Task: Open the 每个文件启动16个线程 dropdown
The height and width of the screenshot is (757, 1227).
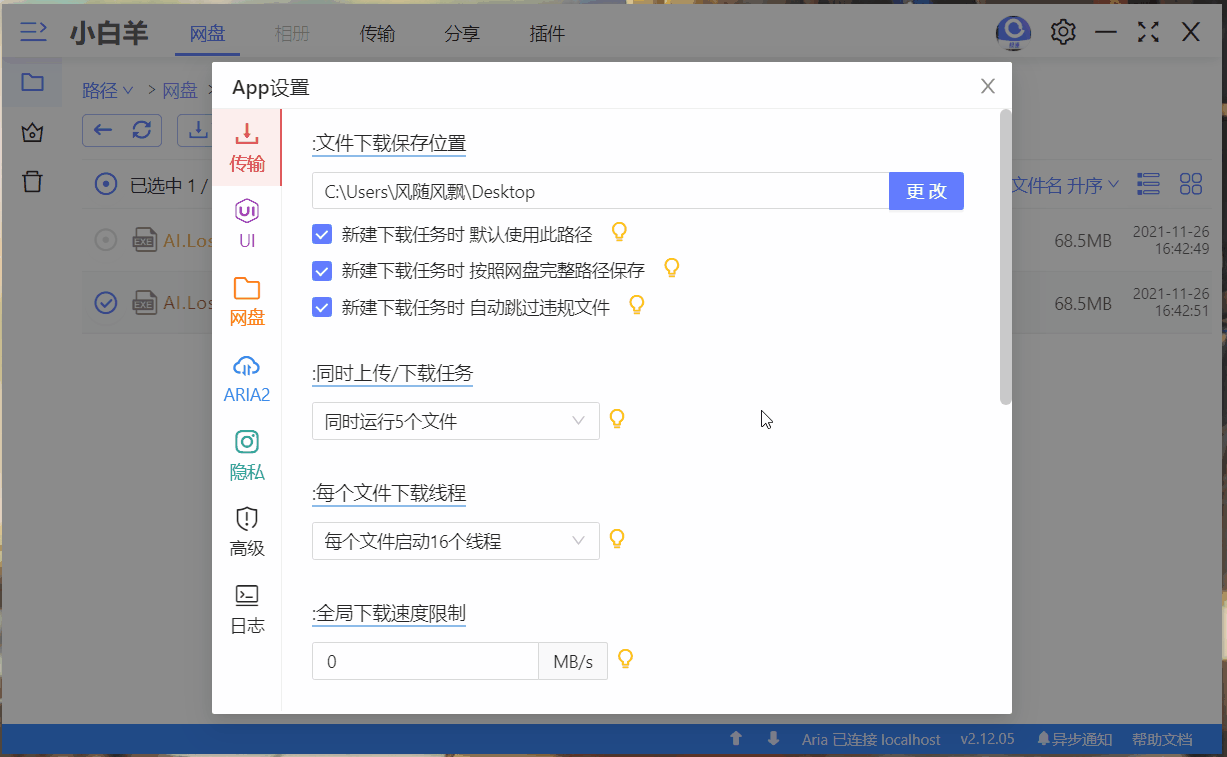Action: (456, 541)
